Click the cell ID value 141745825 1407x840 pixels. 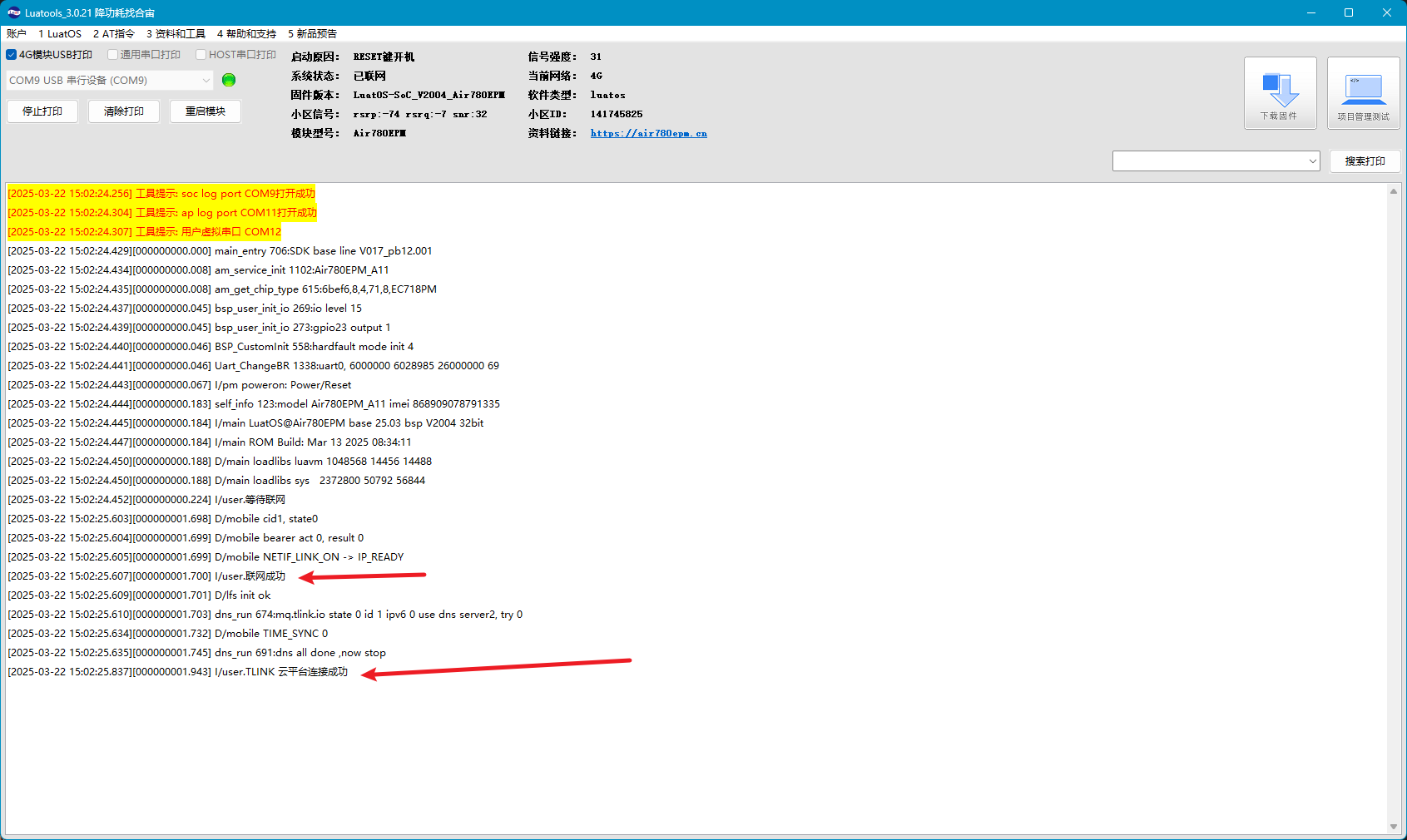(617, 114)
